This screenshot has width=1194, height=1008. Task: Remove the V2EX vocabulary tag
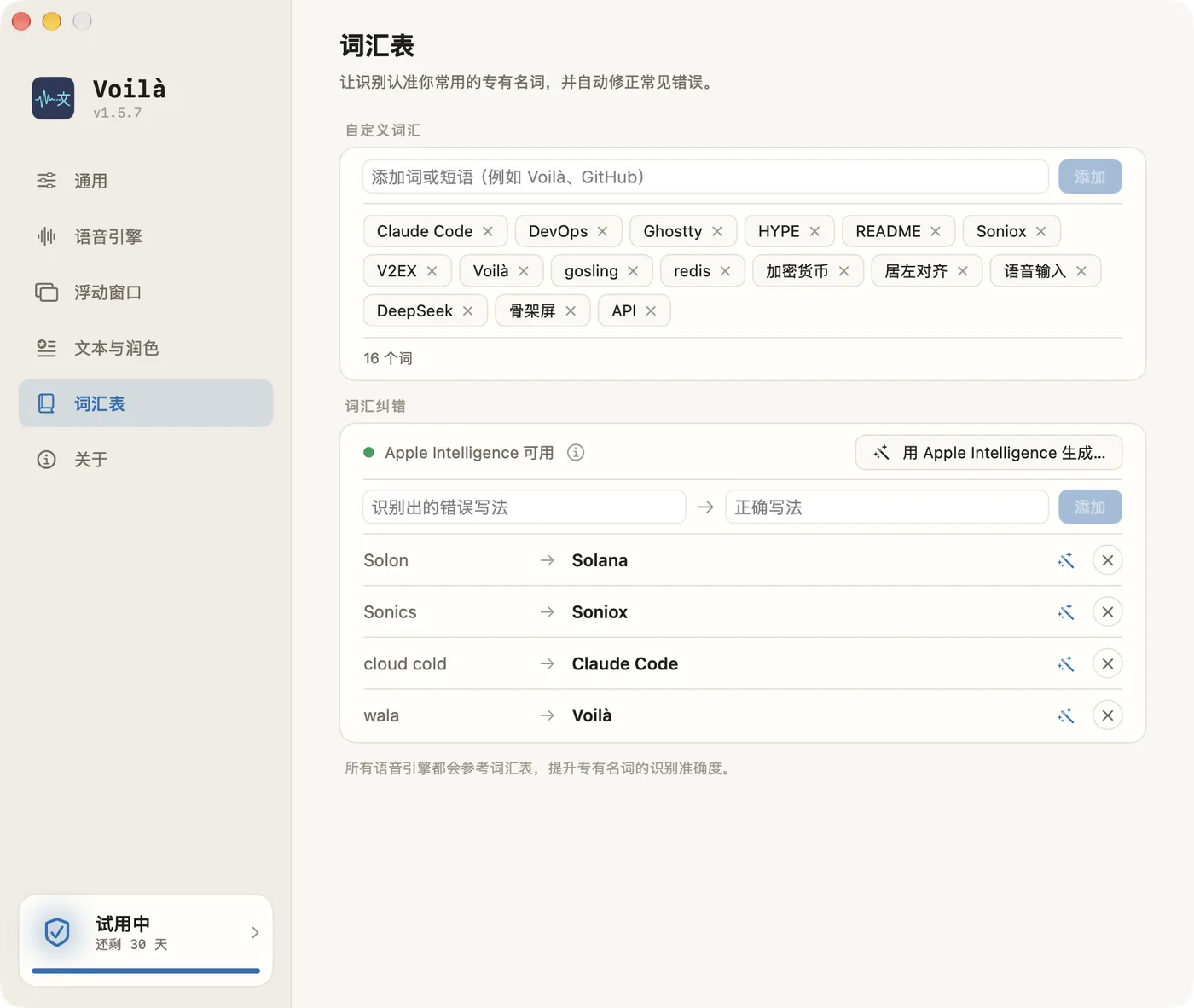point(432,271)
